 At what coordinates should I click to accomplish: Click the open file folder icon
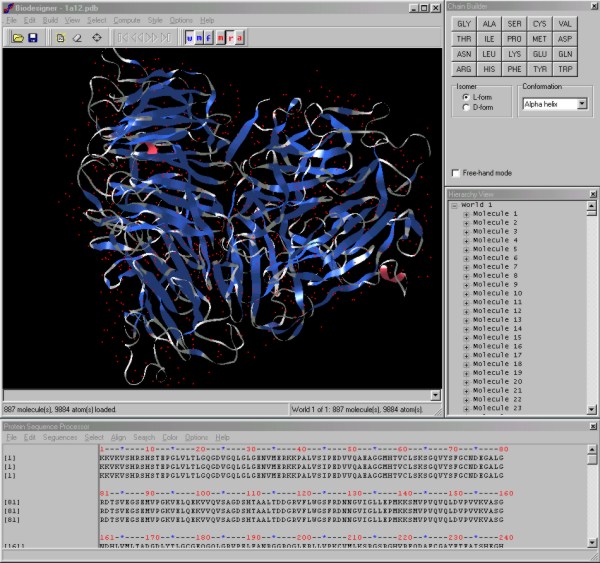pos(17,38)
